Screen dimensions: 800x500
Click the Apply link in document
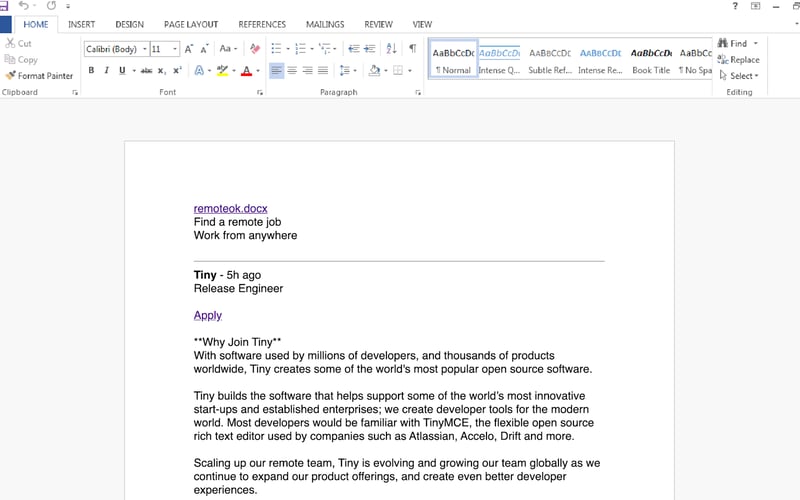click(x=208, y=315)
